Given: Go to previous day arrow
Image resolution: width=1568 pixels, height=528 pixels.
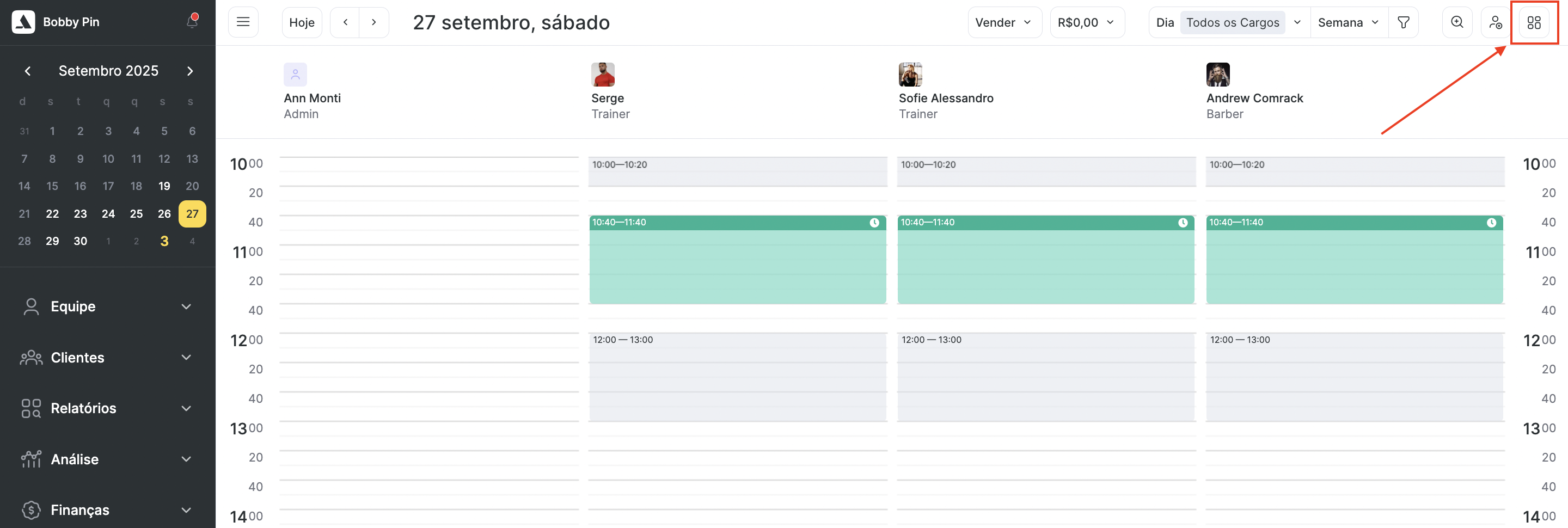Looking at the screenshot, I should (x=345, y=22).
